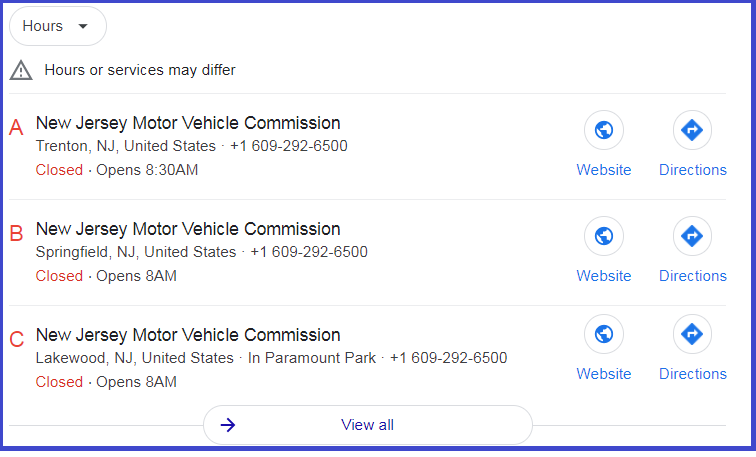Open Directions icon for Springfield location

click(692, 236)
